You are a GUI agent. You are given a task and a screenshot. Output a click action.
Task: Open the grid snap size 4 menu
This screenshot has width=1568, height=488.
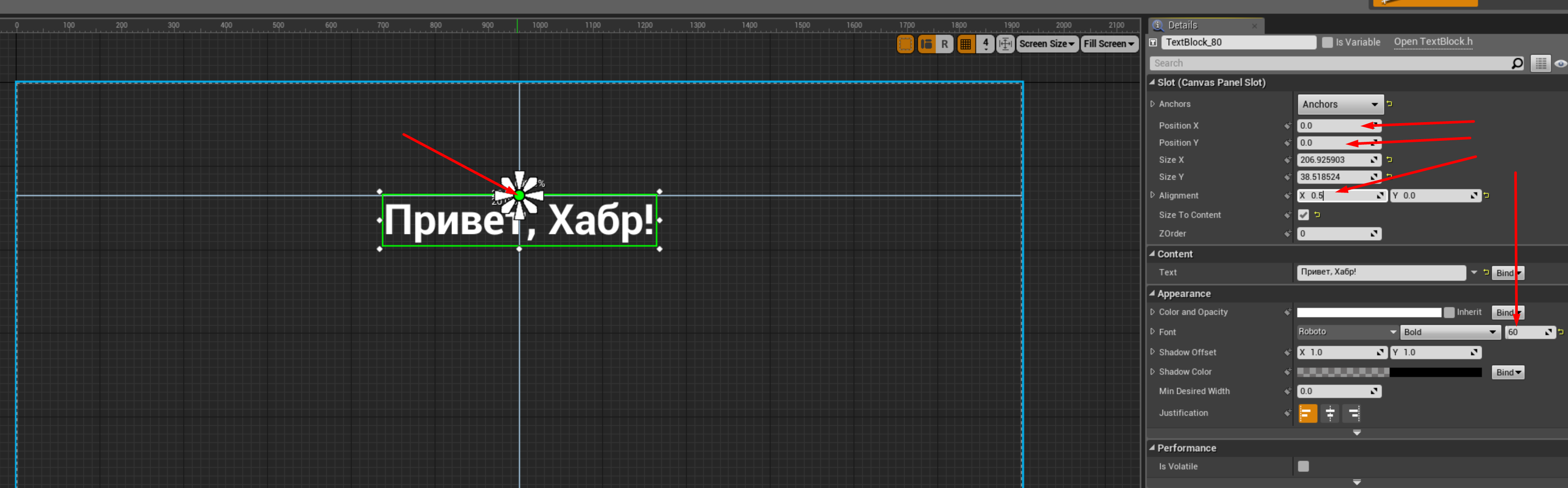point(986,44)
